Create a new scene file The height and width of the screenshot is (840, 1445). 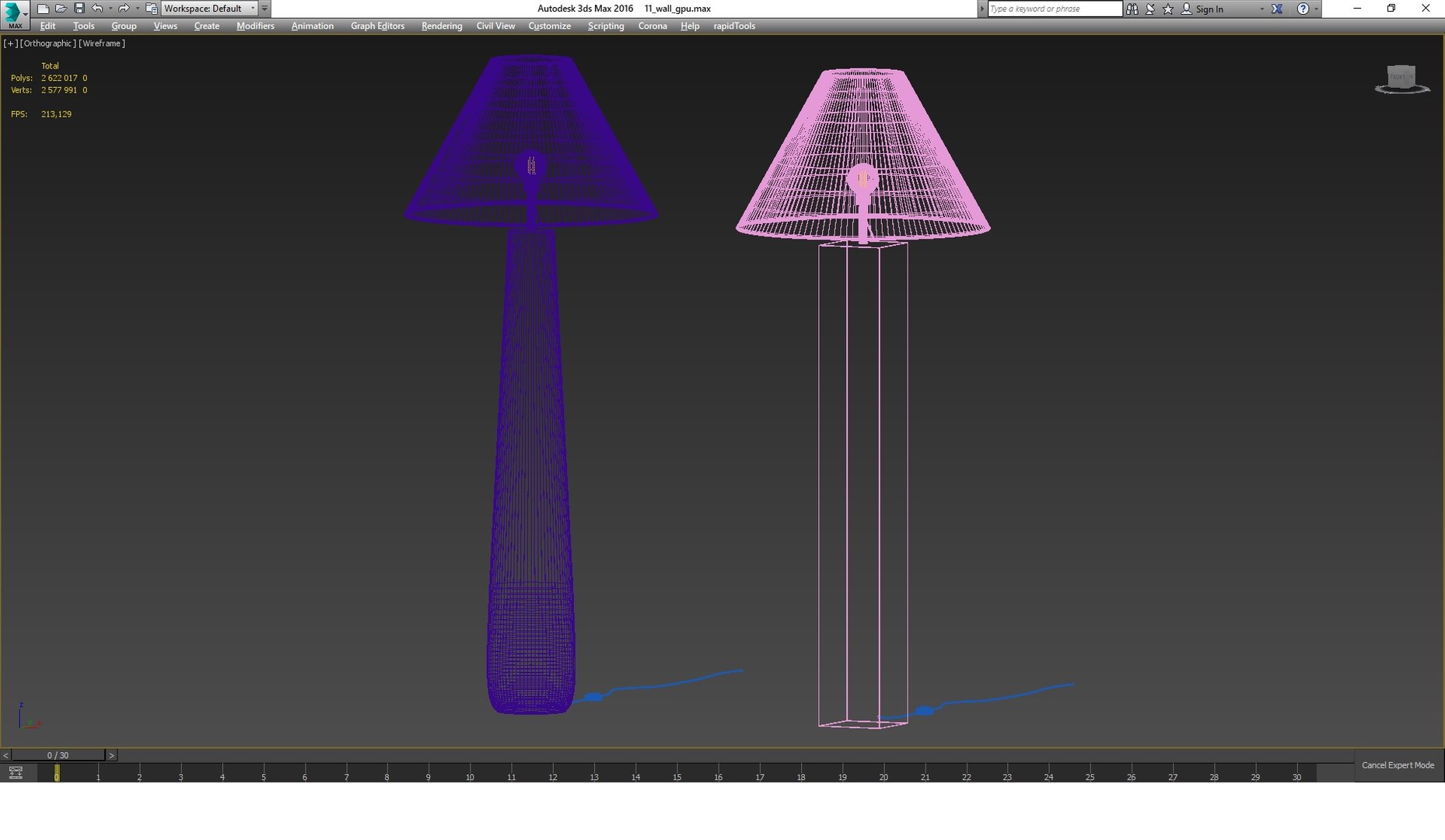43,9
